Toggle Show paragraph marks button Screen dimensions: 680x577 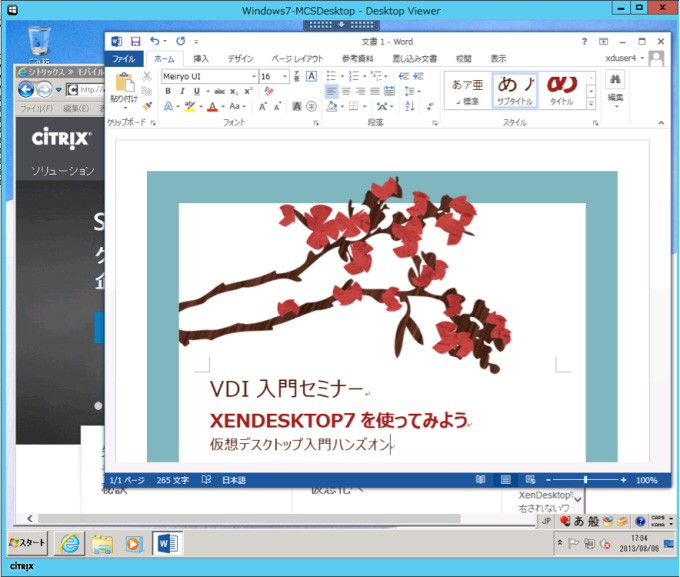click(x=430, y=106)
